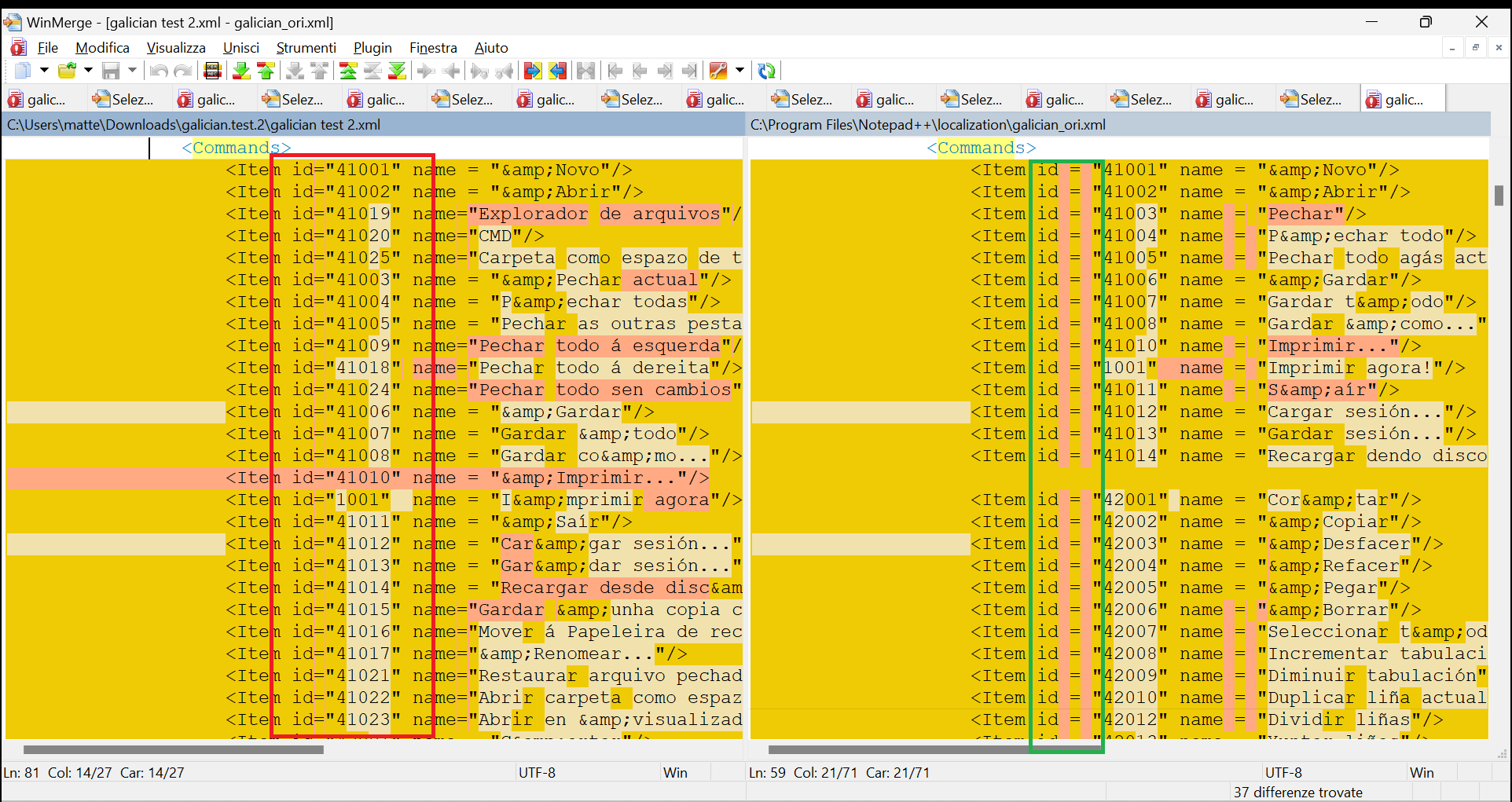The width and height of the screenshot is (1512, 802).
Task: Click the left pane horizontal scrollbar
Action: coord(171,749)
